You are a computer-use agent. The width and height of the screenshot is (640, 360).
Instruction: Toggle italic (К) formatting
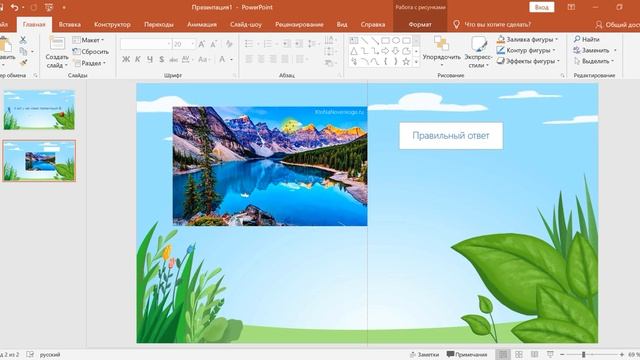[x=138, y=59]
